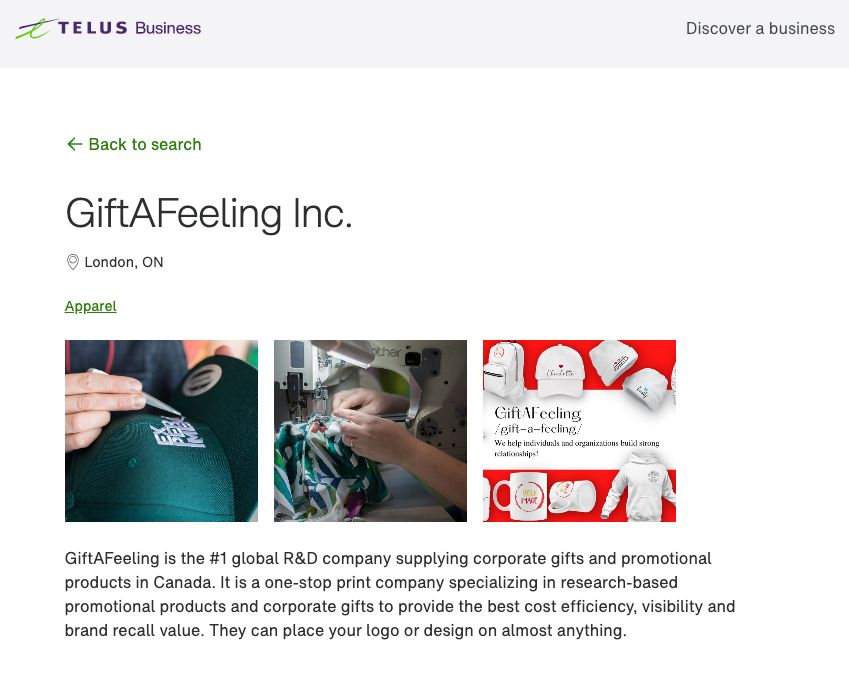Image resolution: width=849 pixels, height=684 pixels.
Task: Click the green TELUS swoosh logo icon
Action: (36, 28)
